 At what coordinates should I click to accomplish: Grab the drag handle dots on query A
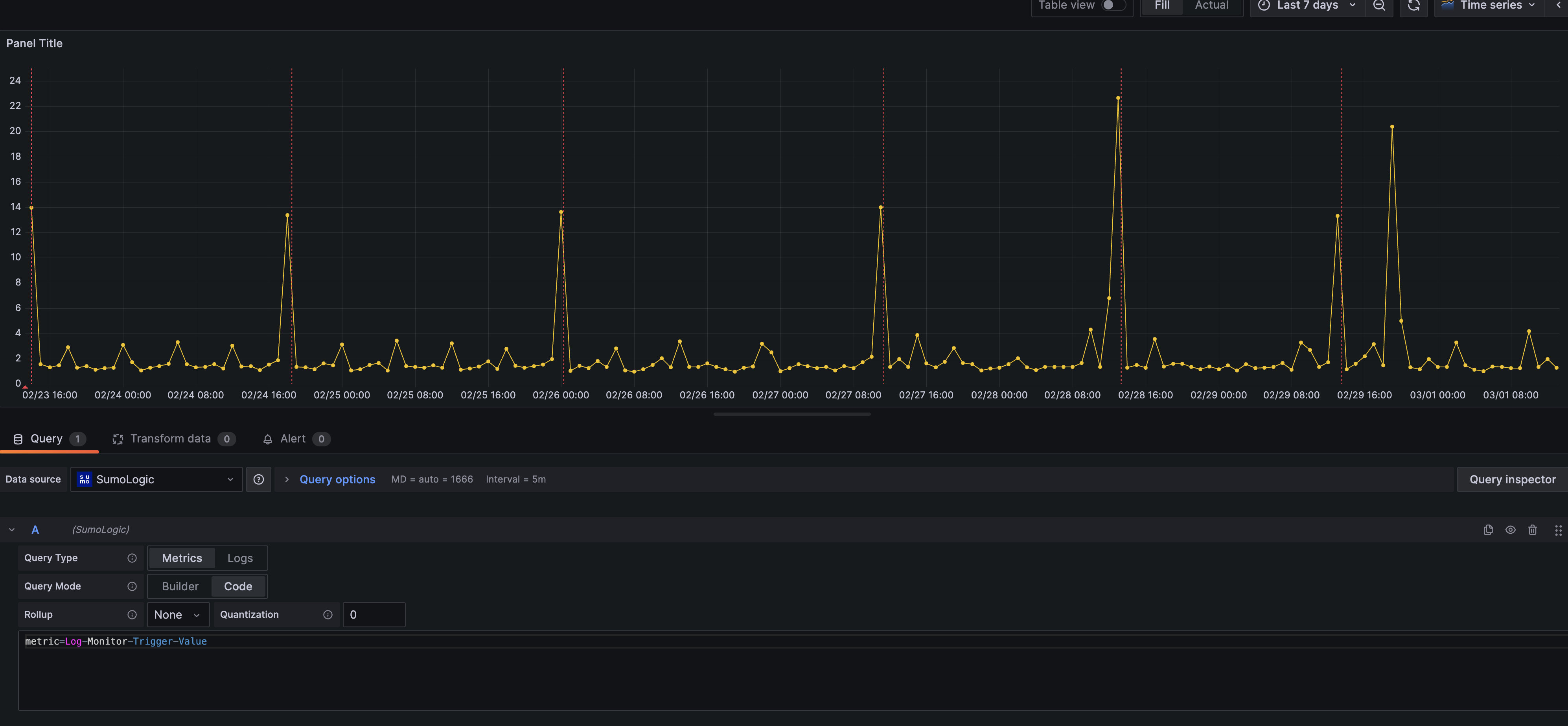pyautogui.click(x=1558, y=530)
